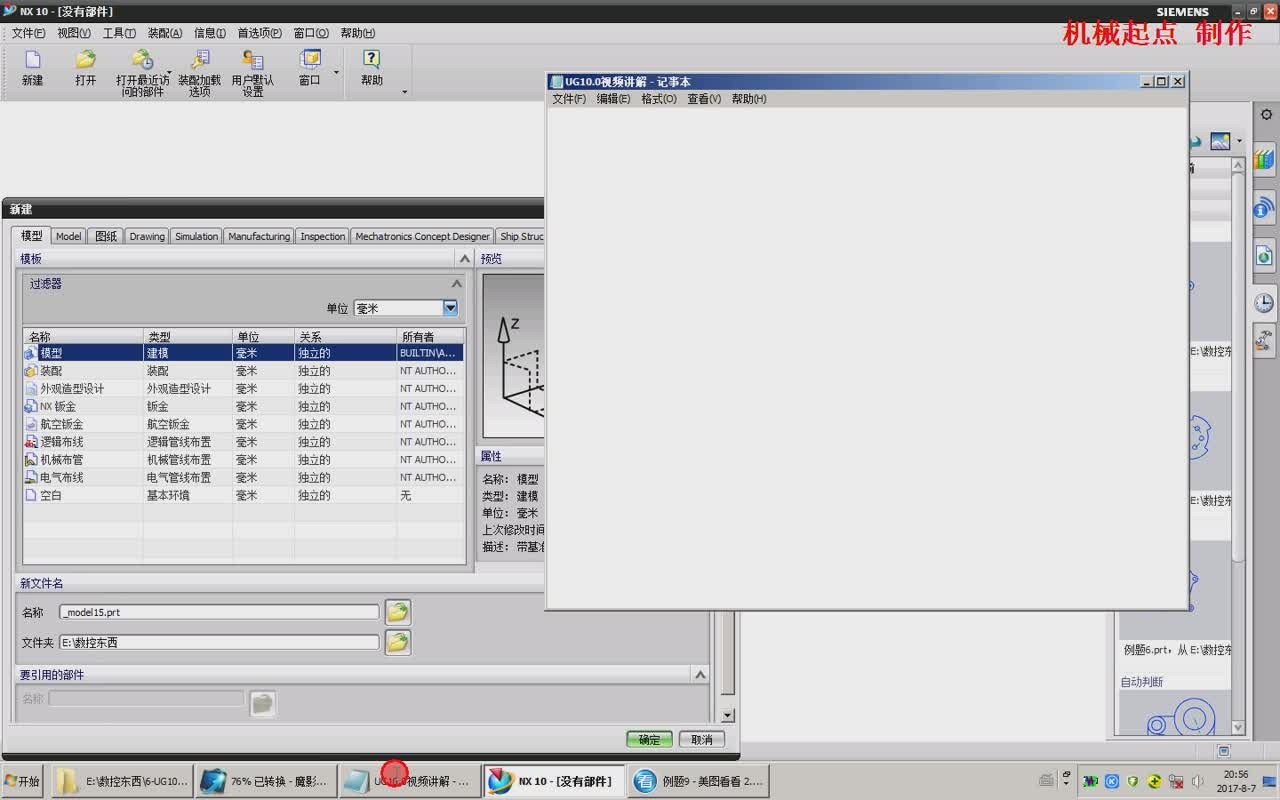Select the NX 钣金 sheet metal template

pos(244,406)
